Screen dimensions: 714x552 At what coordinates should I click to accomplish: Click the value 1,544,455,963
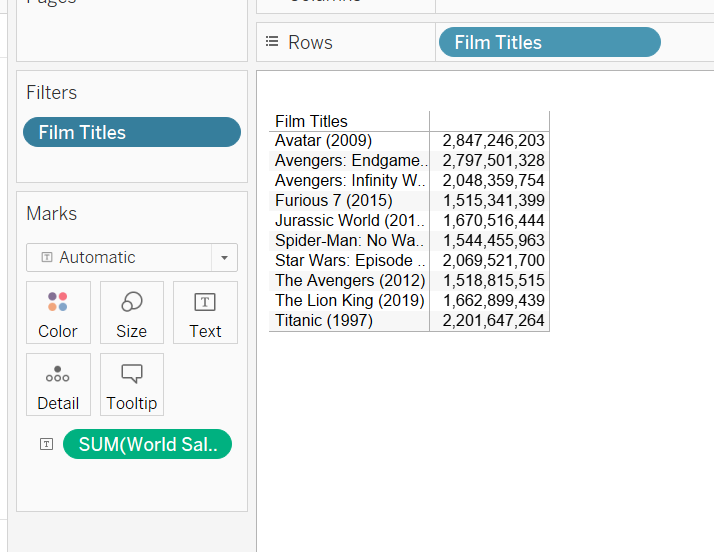point(494,240)
